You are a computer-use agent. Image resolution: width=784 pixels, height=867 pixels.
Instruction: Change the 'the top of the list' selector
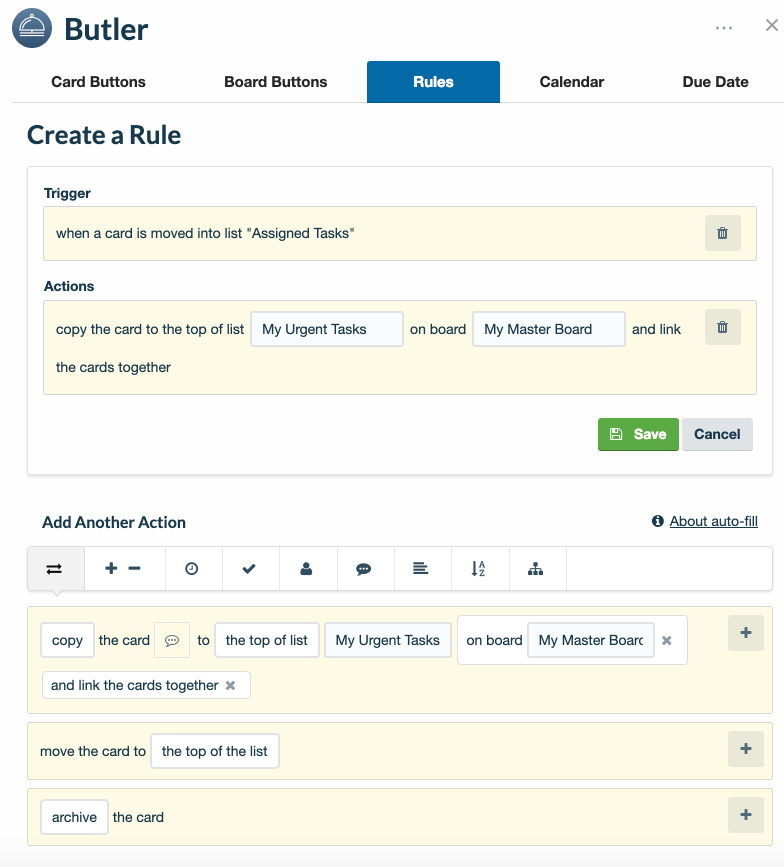(215, 751)
